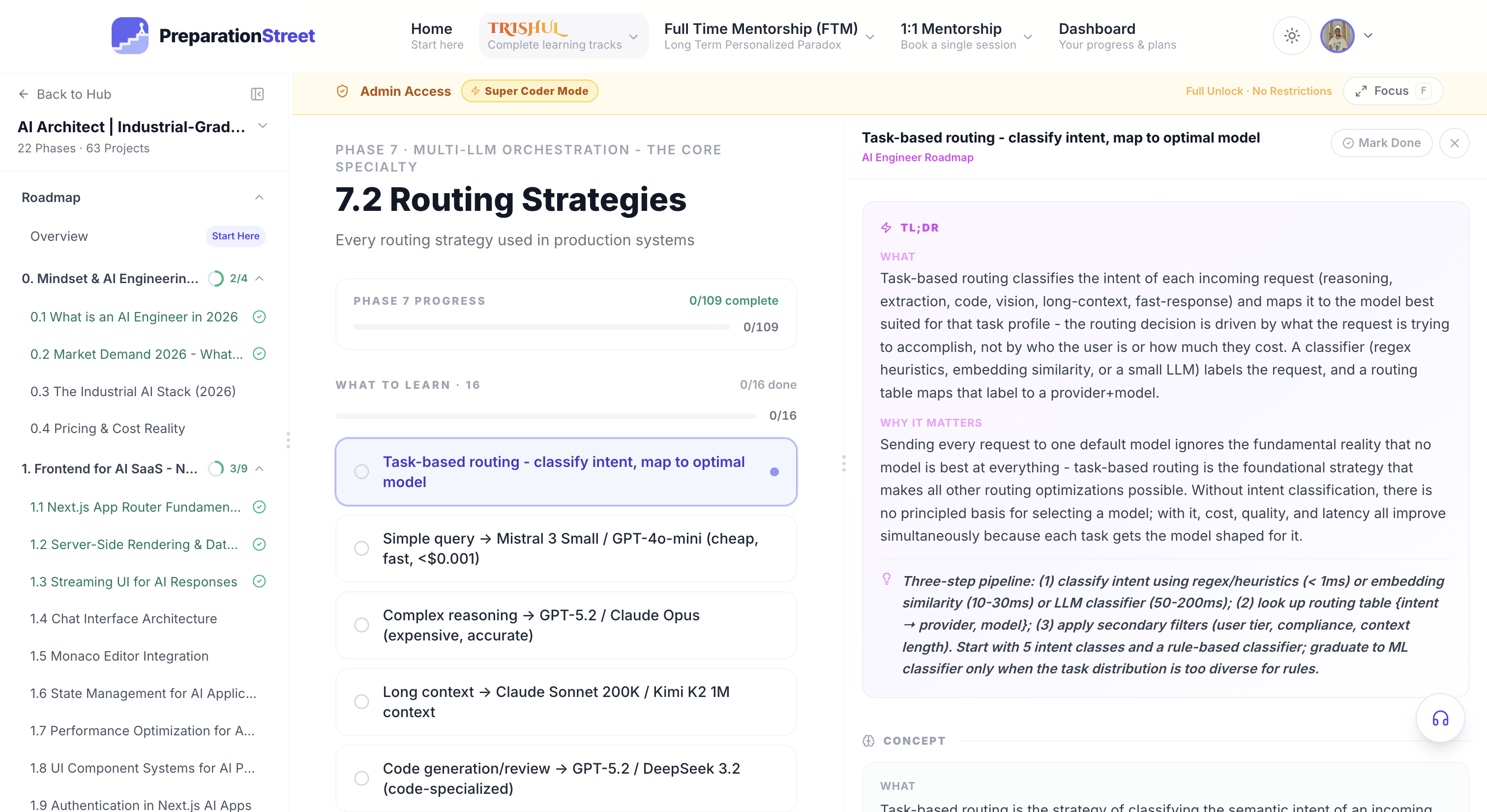Click the PreparationStreet staircase logo icon

click(130, 35)
